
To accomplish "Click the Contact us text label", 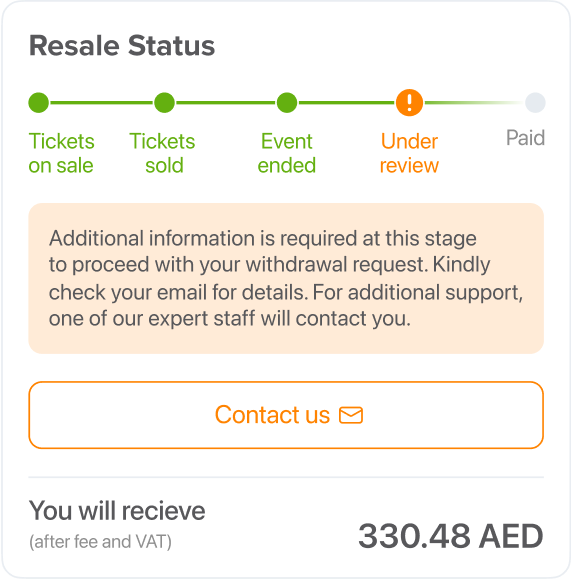I will point(272,415).
